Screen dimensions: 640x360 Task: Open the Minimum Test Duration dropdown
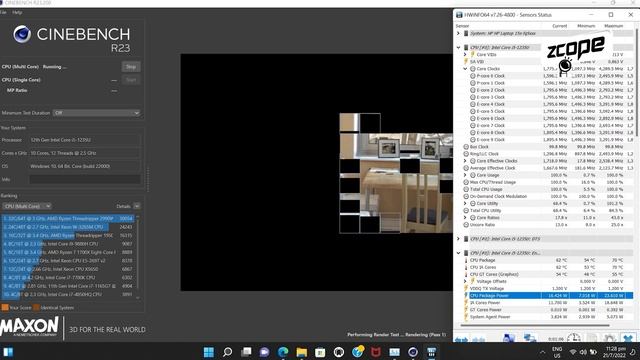point(96,113)
